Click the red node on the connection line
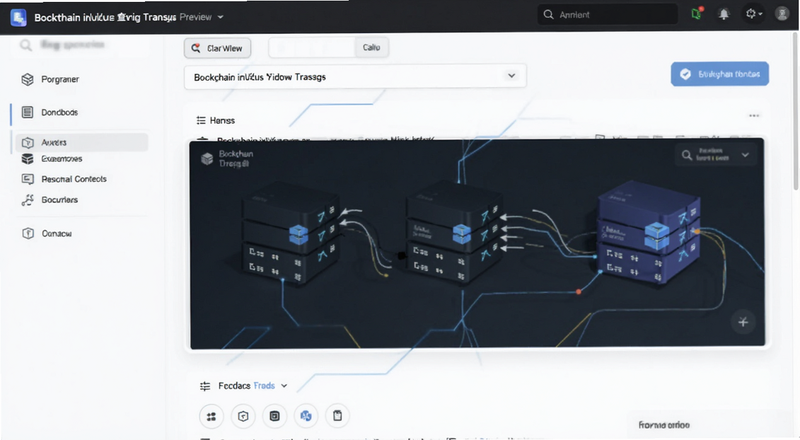800x440 pixels. pyautogui.click(x=579, y=291)
